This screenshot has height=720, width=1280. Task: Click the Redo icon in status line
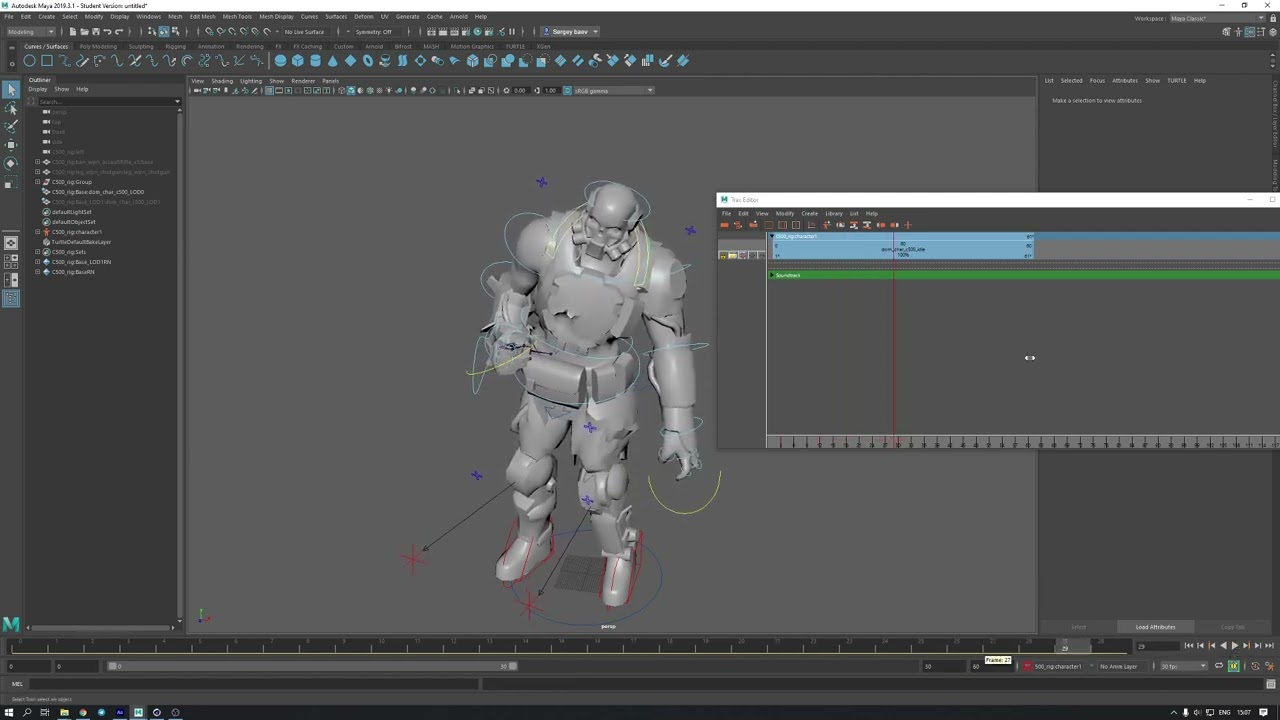point(118,31)
